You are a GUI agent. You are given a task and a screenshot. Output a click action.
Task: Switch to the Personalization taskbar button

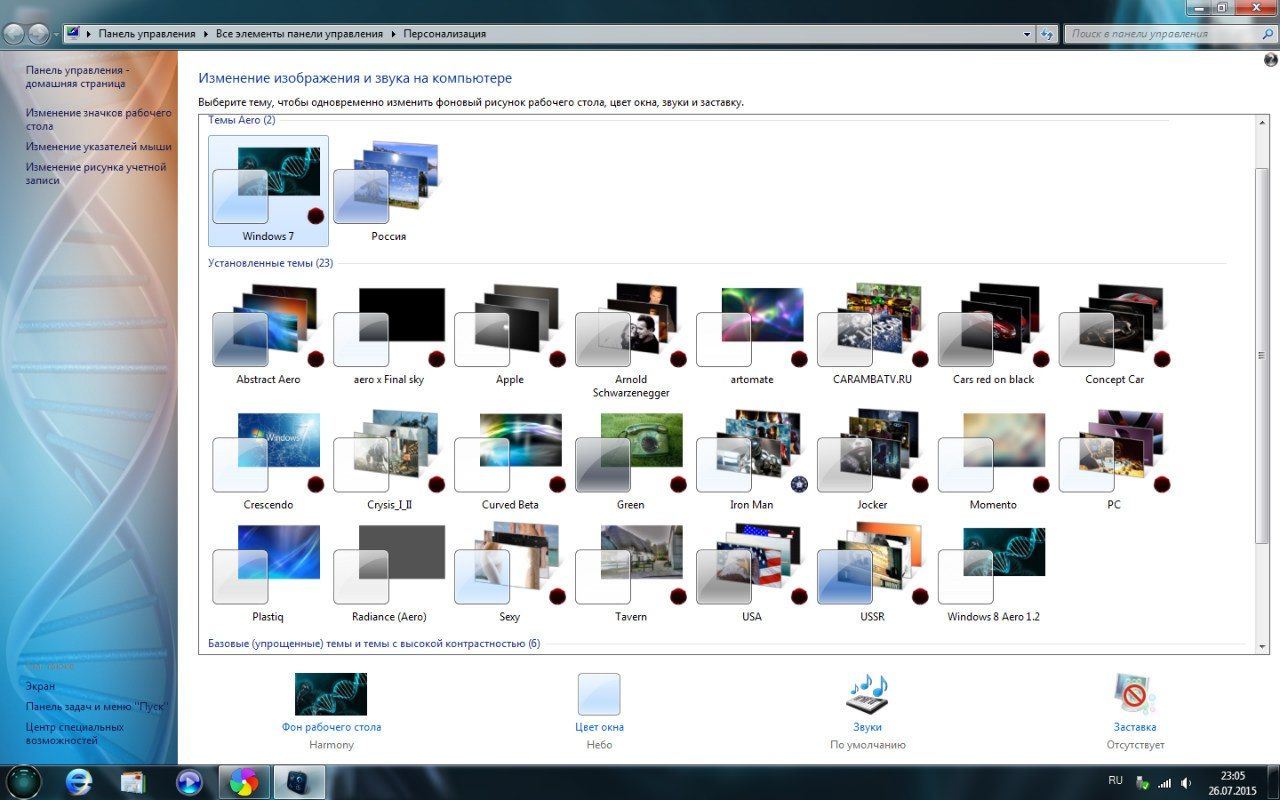(x=298, y=782)
